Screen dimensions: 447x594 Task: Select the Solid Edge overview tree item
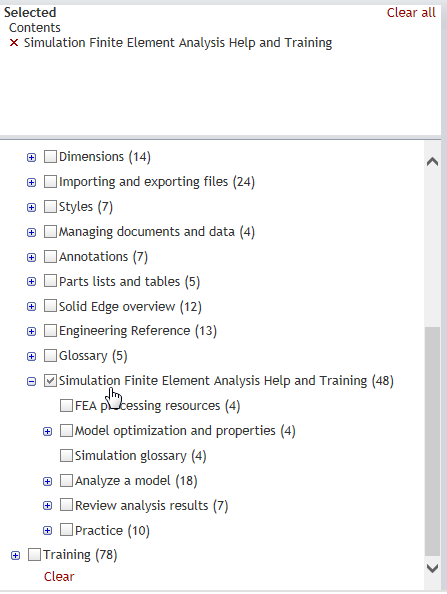point(130,306)
